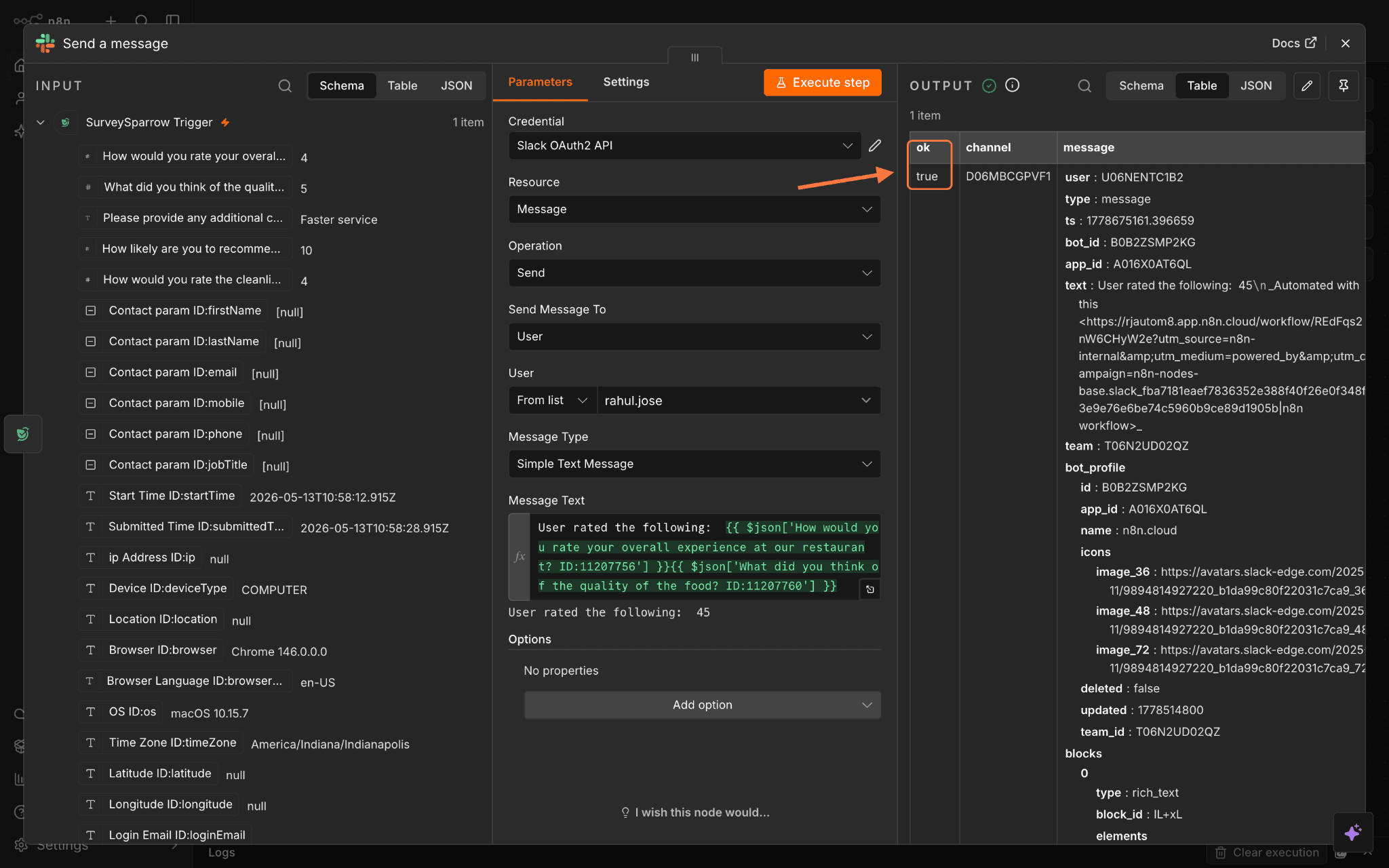Click the object icon for Contact param ID:firstName
1389x868 pixels.
tap(90, 311)
